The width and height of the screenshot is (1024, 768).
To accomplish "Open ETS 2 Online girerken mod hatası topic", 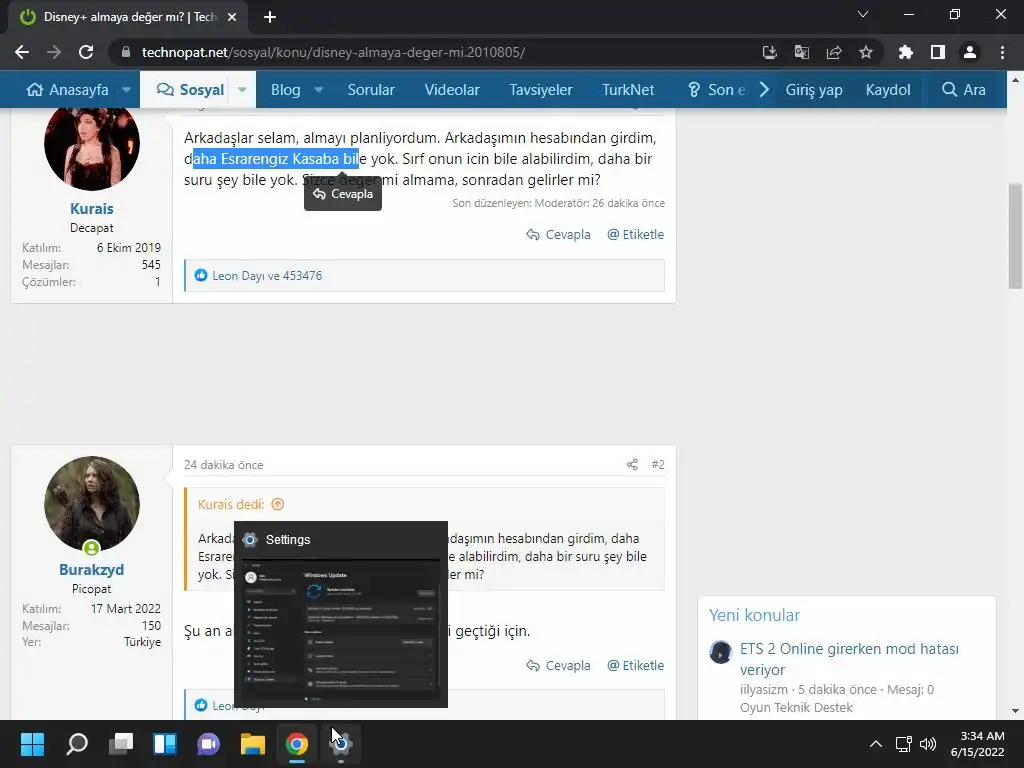I will point(849,659).
